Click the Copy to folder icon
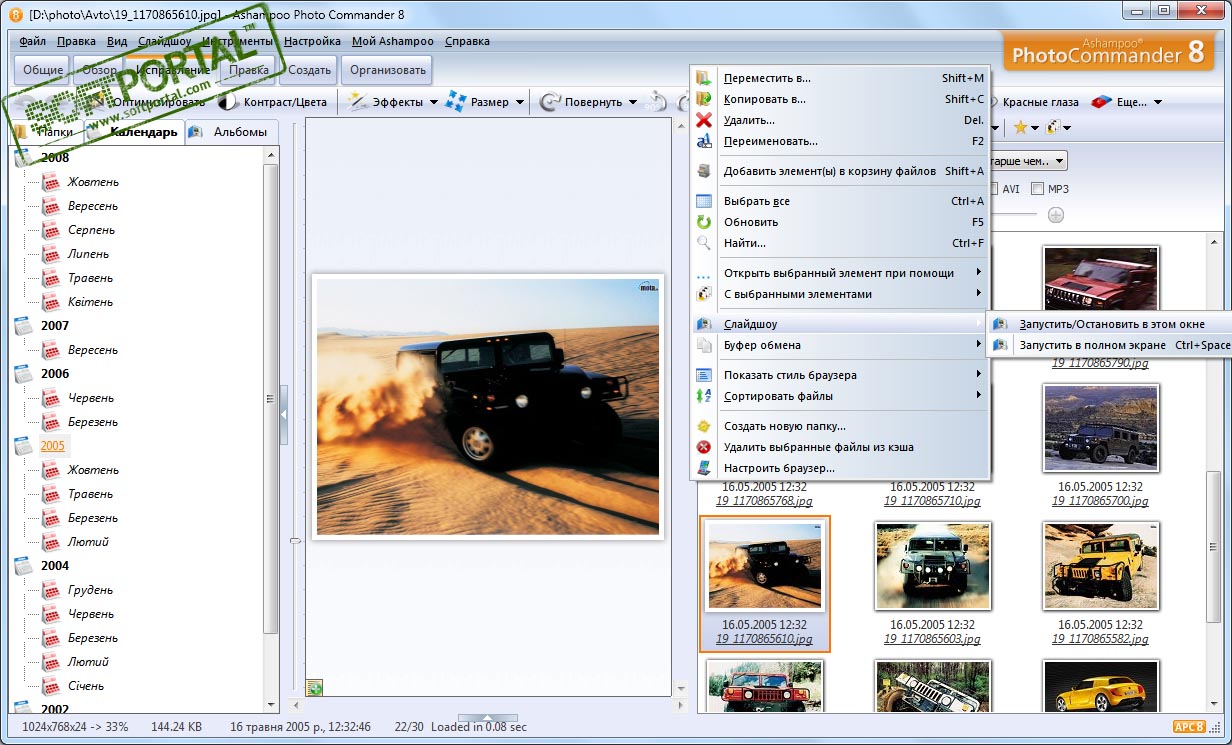The width and height of the screenshot is (1232, 745). 704,99
